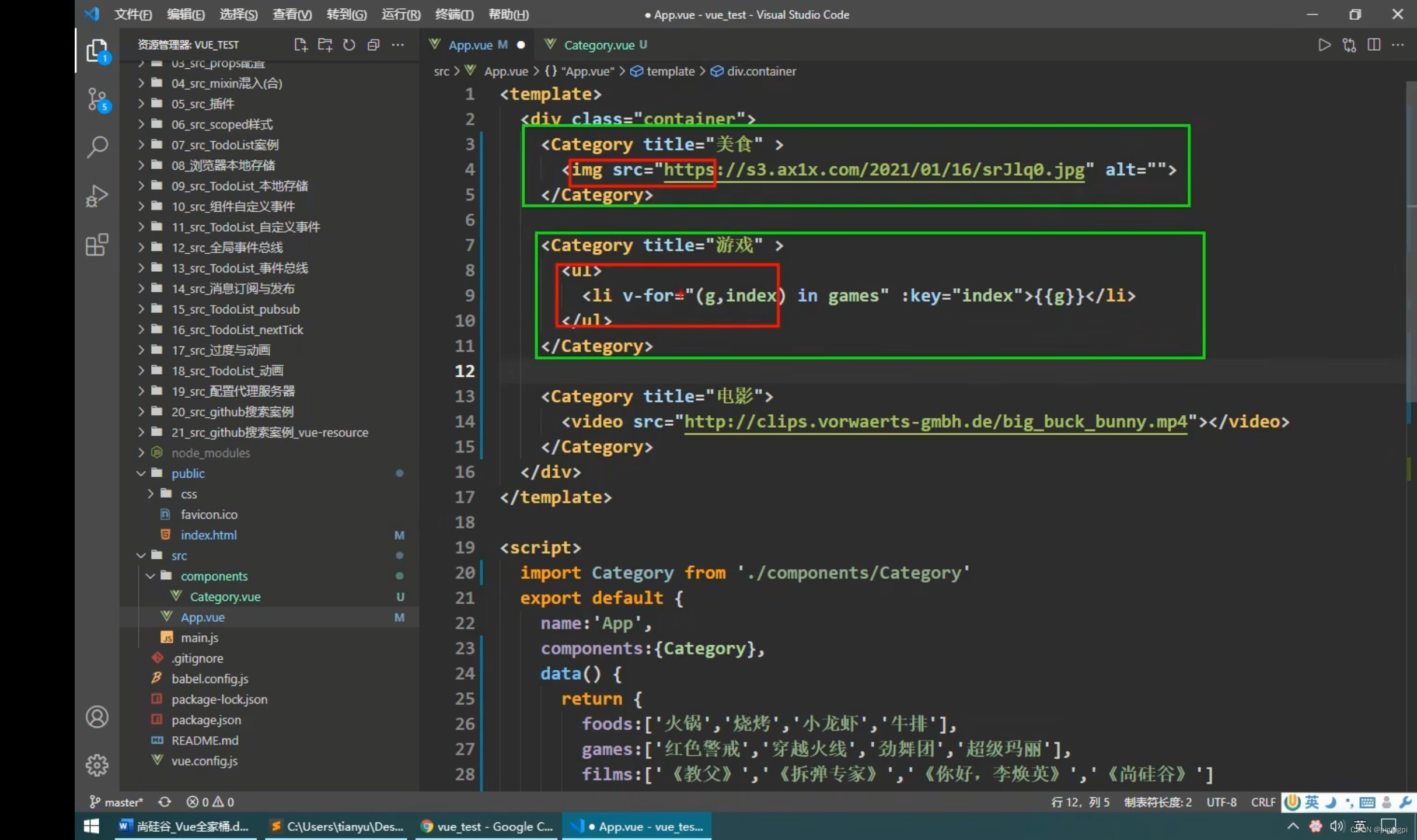Change UTF-8 encoding in status bar
This screenshot has height=840, width=1417.
(1221, 802)
